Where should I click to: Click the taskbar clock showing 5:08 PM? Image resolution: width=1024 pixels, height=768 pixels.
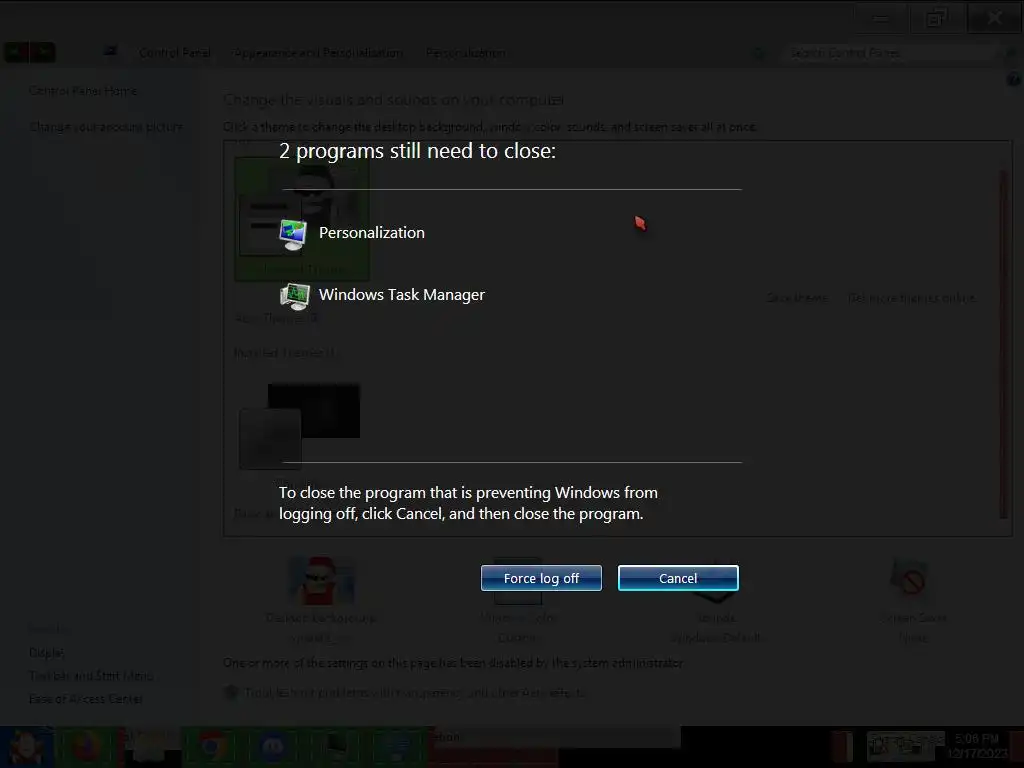[978, 746]
